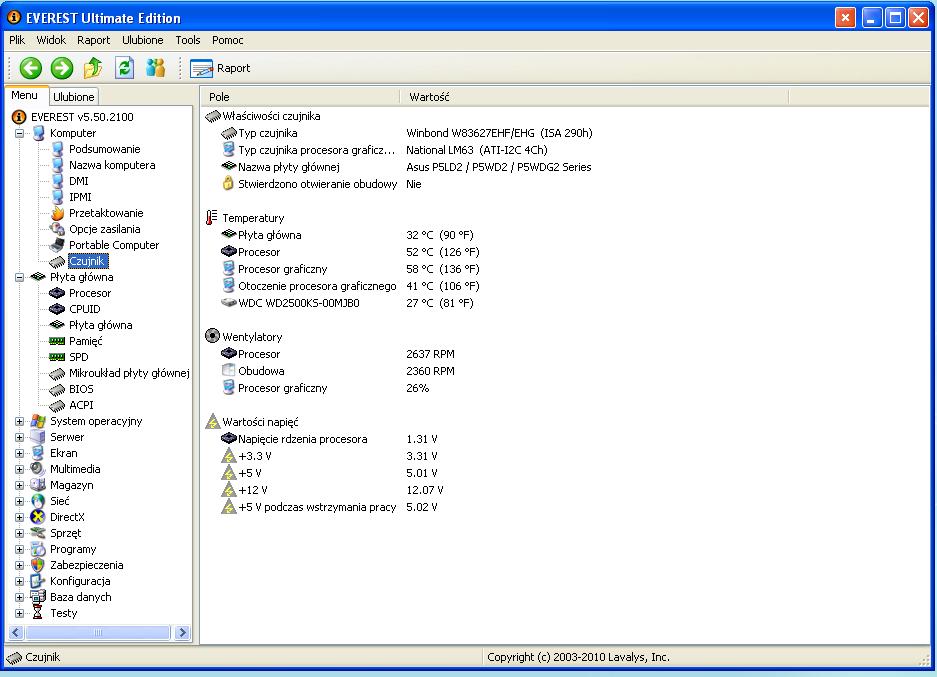Image resolution: width=937 pixels, height=677 pixels.
Task: Expand the DirectX node
Action: pyautogui.click(x=20, y=517)
